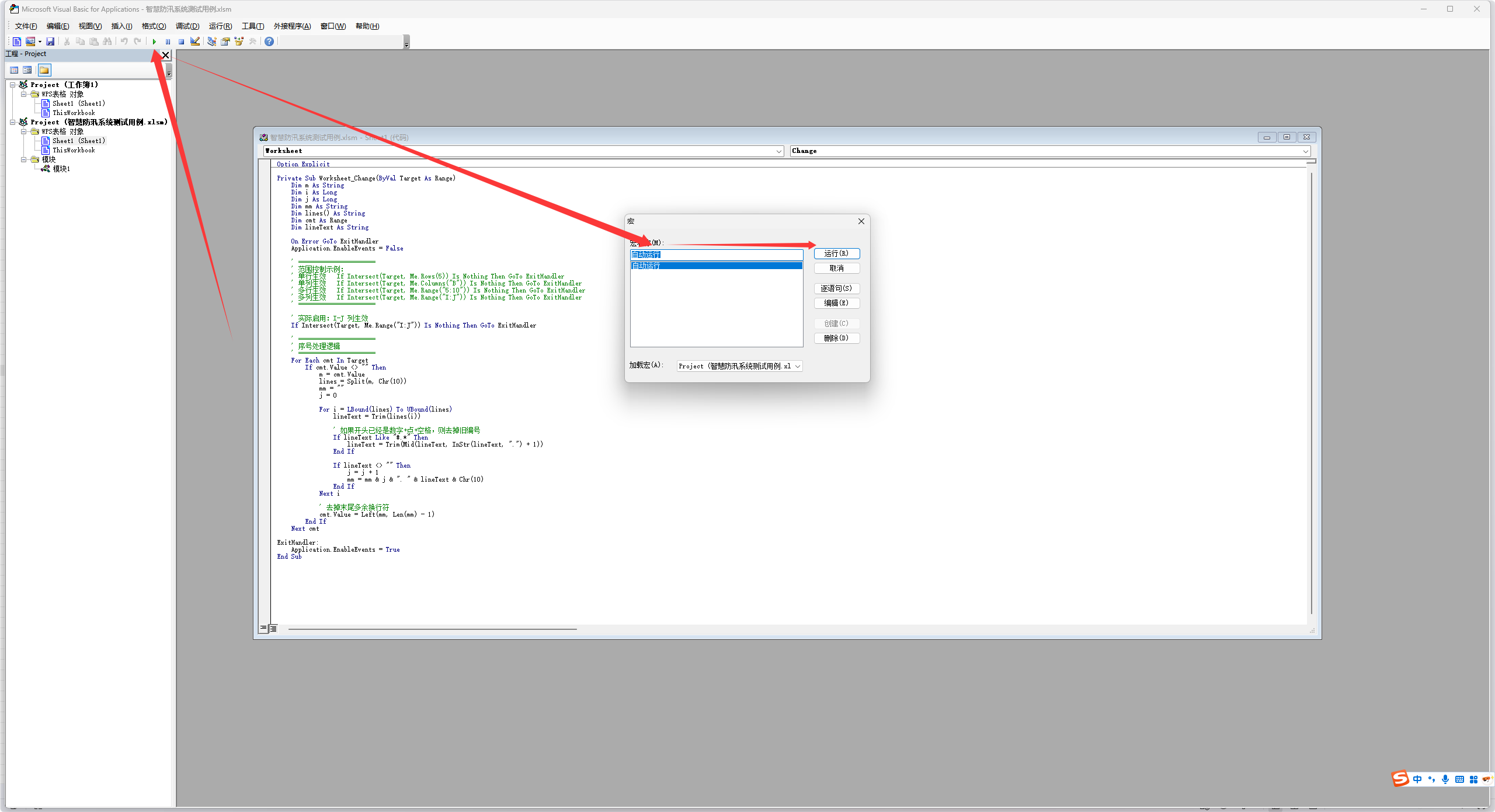The width and height of the screenshot is (1495, 812).
Task: Click the View Code icon in Project panel
Action: coord(14,70)
